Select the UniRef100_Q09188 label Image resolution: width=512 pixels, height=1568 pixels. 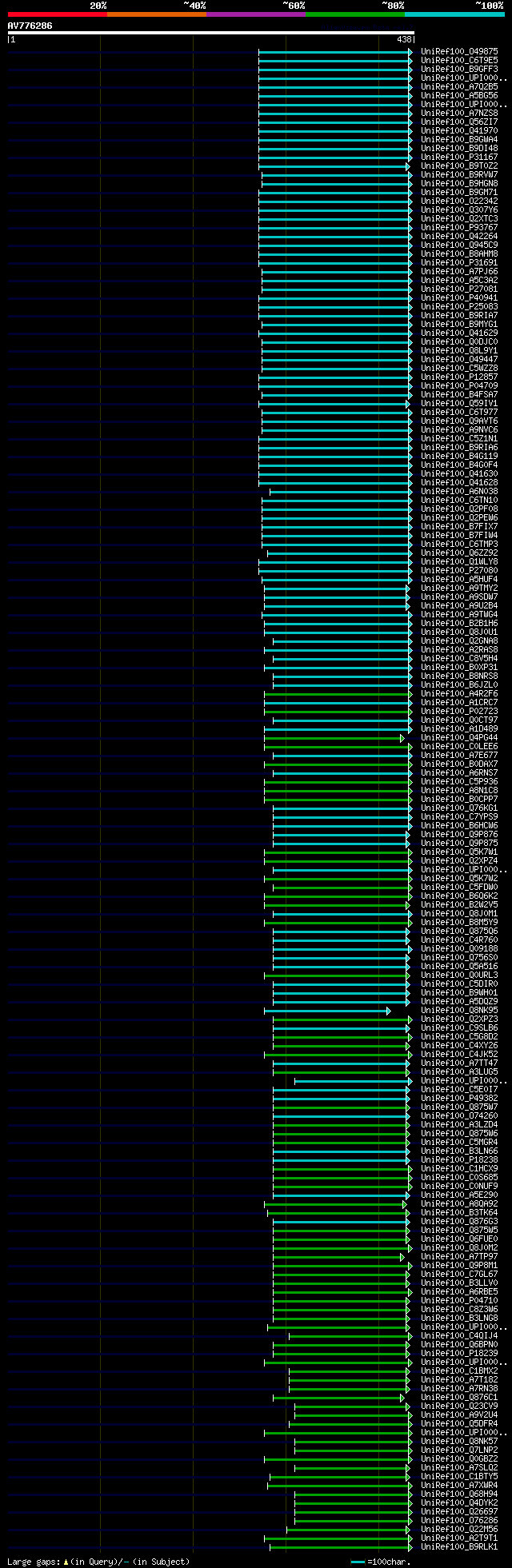coord(460,949)
